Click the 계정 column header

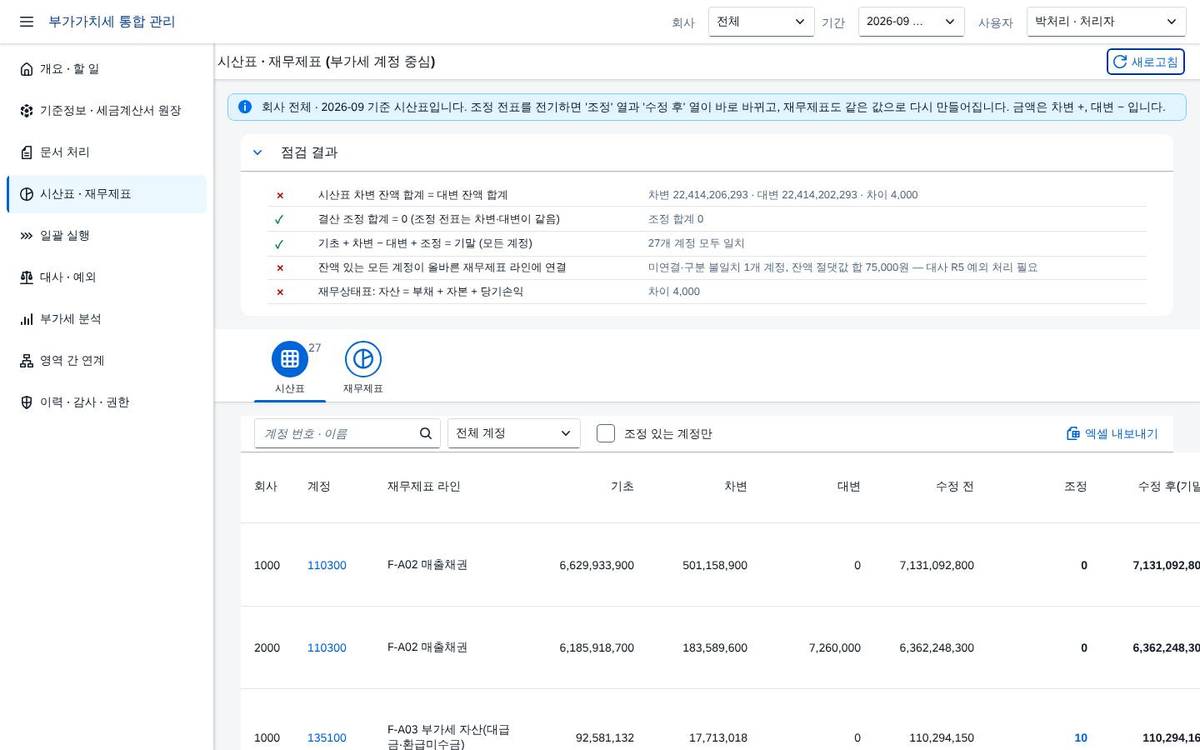tap(319, 486)
